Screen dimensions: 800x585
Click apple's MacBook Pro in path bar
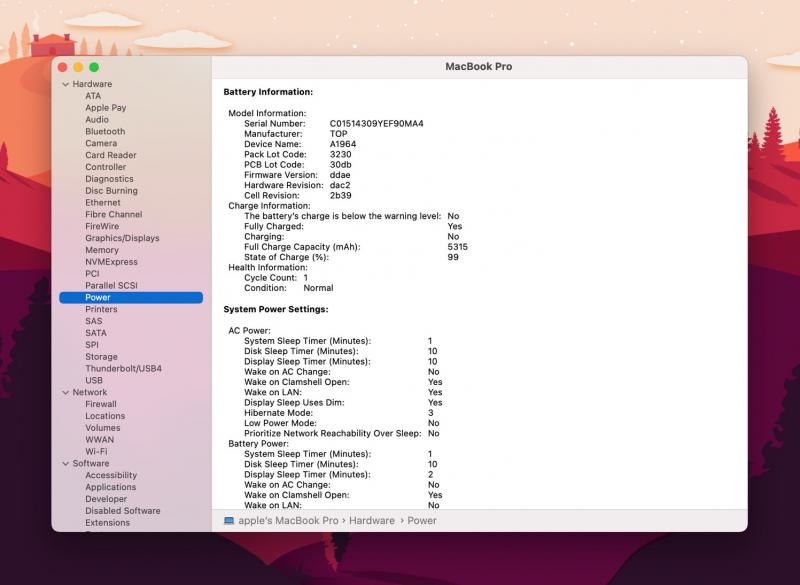point(288,521)
